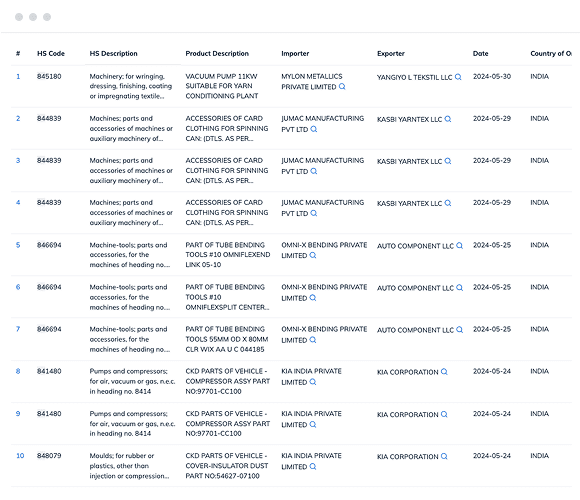580x500 pixels.
Task: Click JUMAC importer search icon in row 4
Action: [314, 213]
